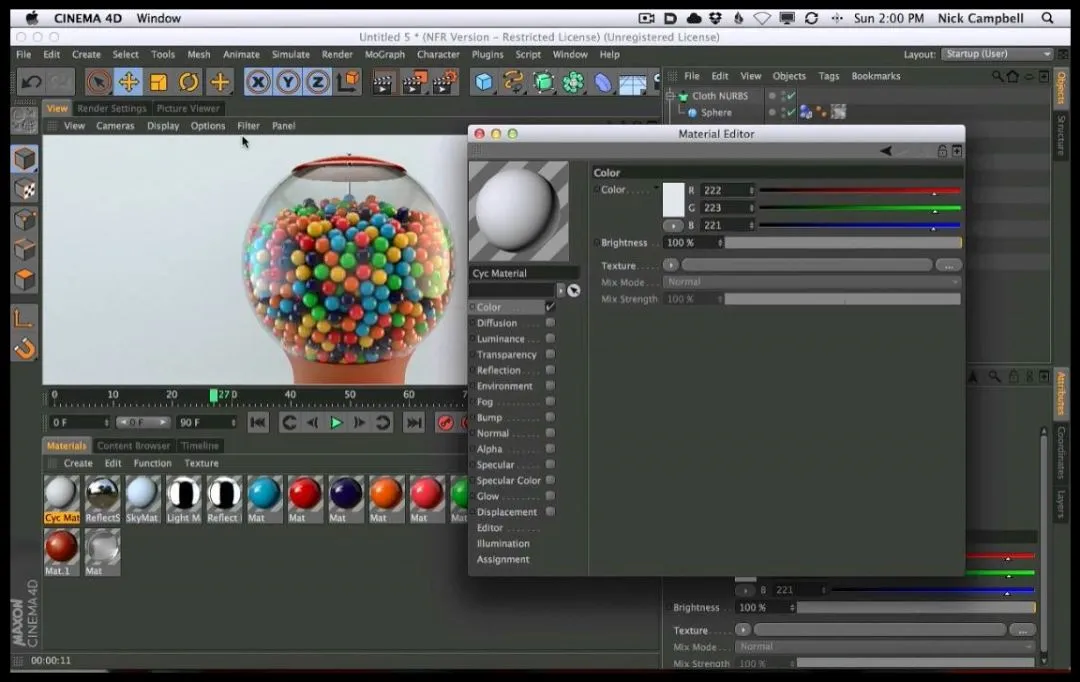Enable the Bump channel checkbox
The width and height of the screenshot is (1080, 682).
click(550, 417)
